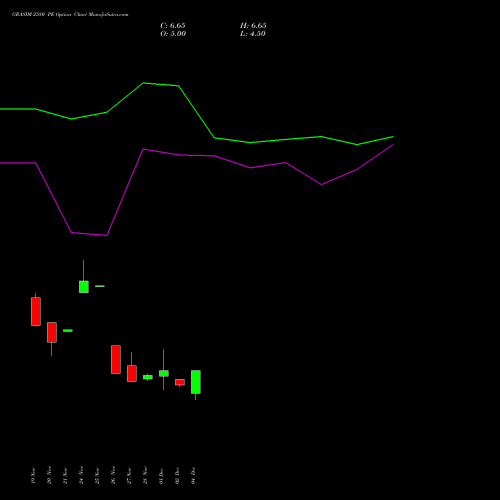This screenshot has width=500, height=500.
Task: Click the red candlestick for 19 Nov
Action: tap(36, 311)
